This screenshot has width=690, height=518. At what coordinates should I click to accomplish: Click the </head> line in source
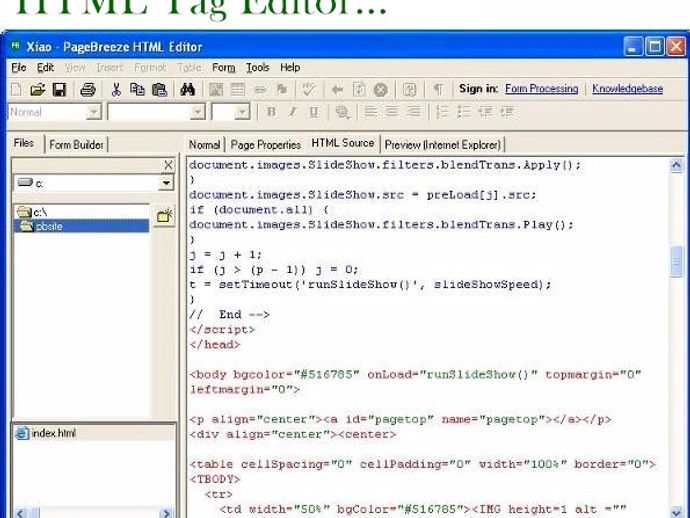[x=215, y=345]
